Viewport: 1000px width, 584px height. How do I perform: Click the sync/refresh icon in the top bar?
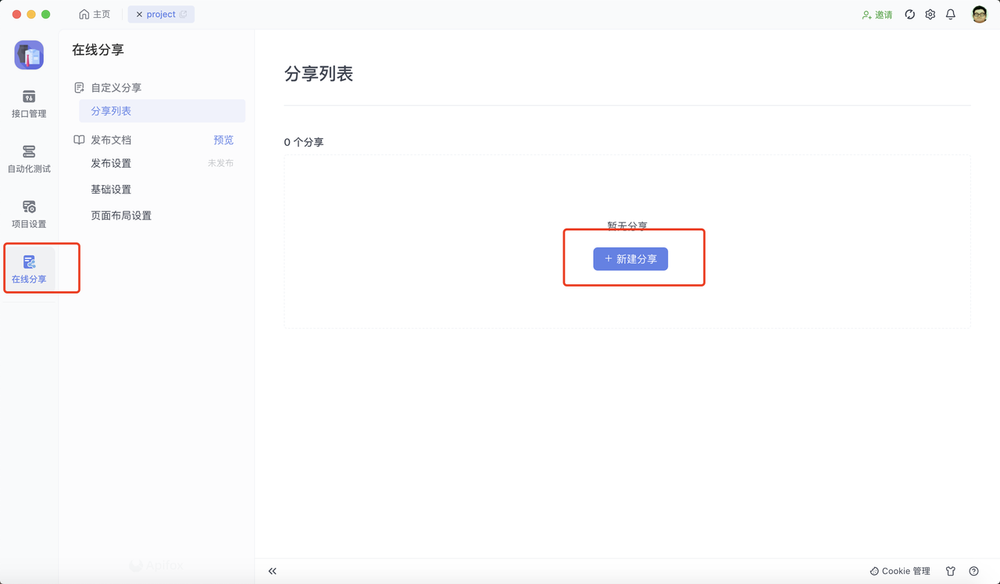pos(908,14)
